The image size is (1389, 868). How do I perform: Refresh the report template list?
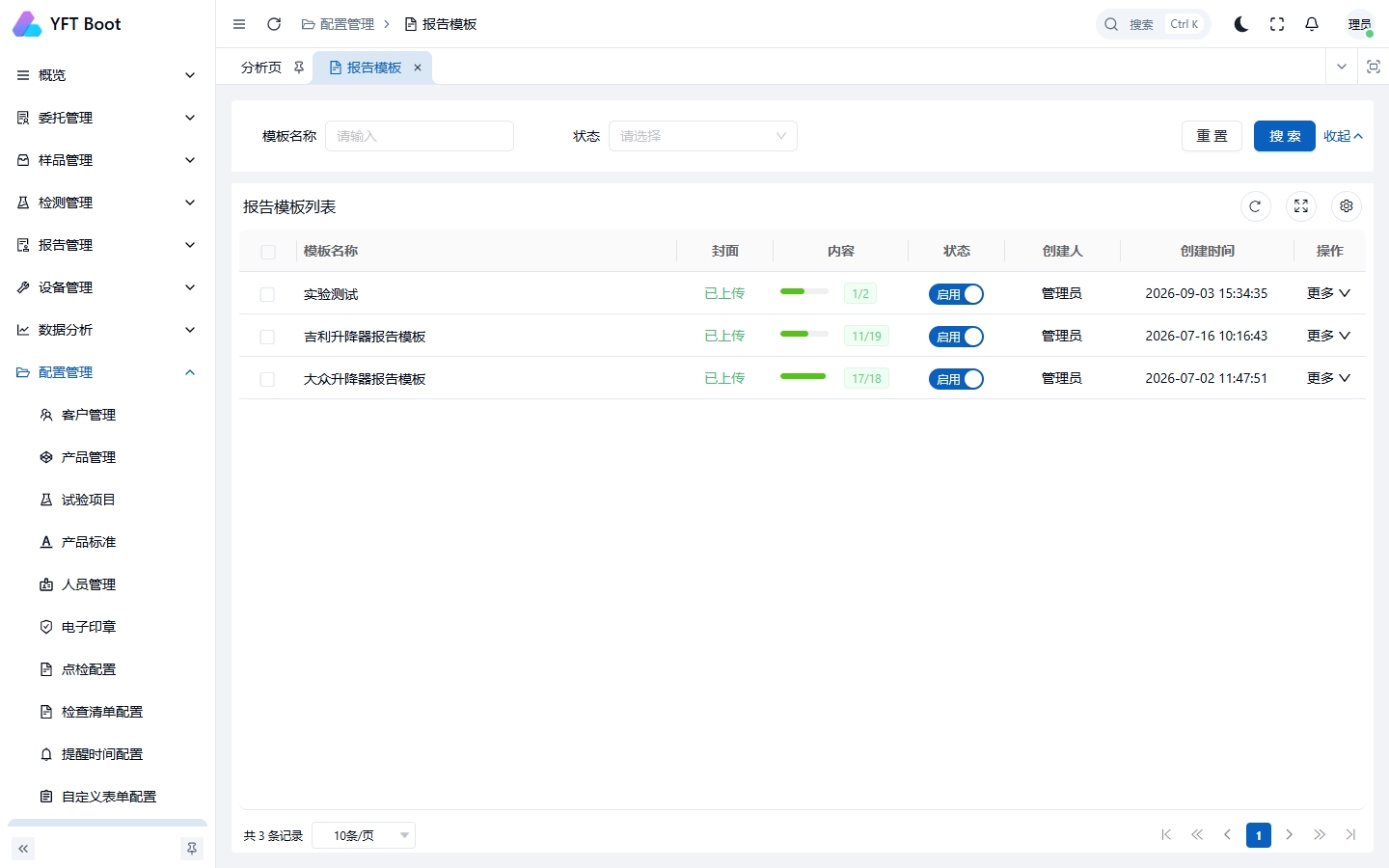point(1255,206)
